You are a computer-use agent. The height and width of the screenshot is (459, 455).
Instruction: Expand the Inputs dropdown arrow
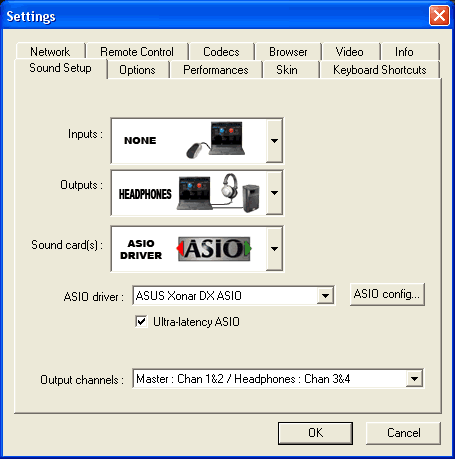(274, 141)
